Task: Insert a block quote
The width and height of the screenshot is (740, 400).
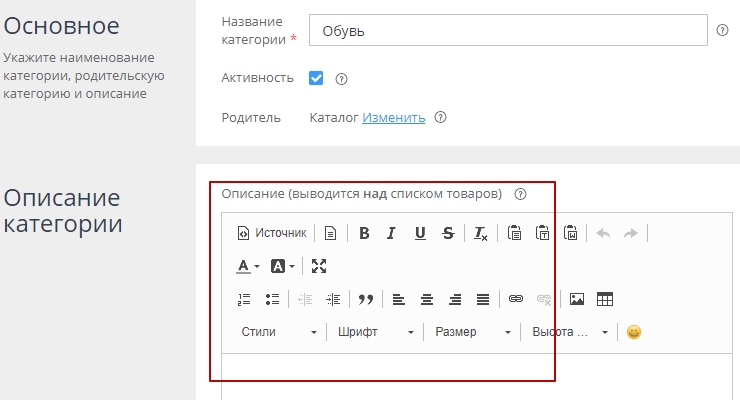Action: pos(366,299)
